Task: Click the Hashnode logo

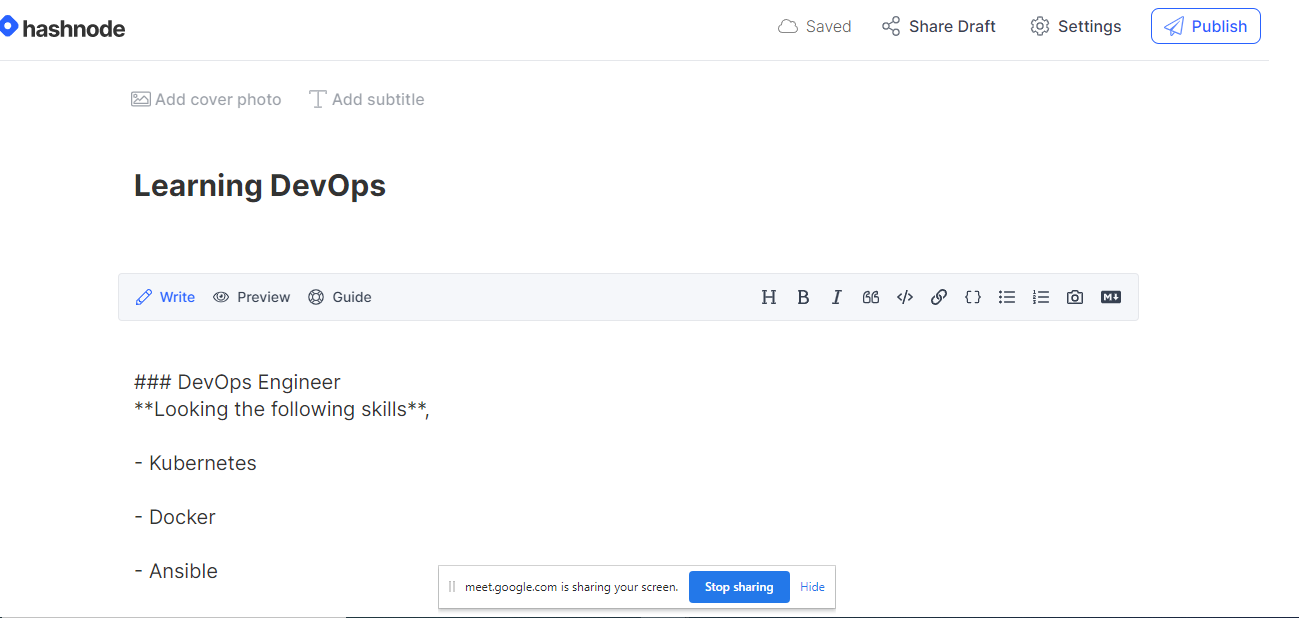Action: point(63,27)
